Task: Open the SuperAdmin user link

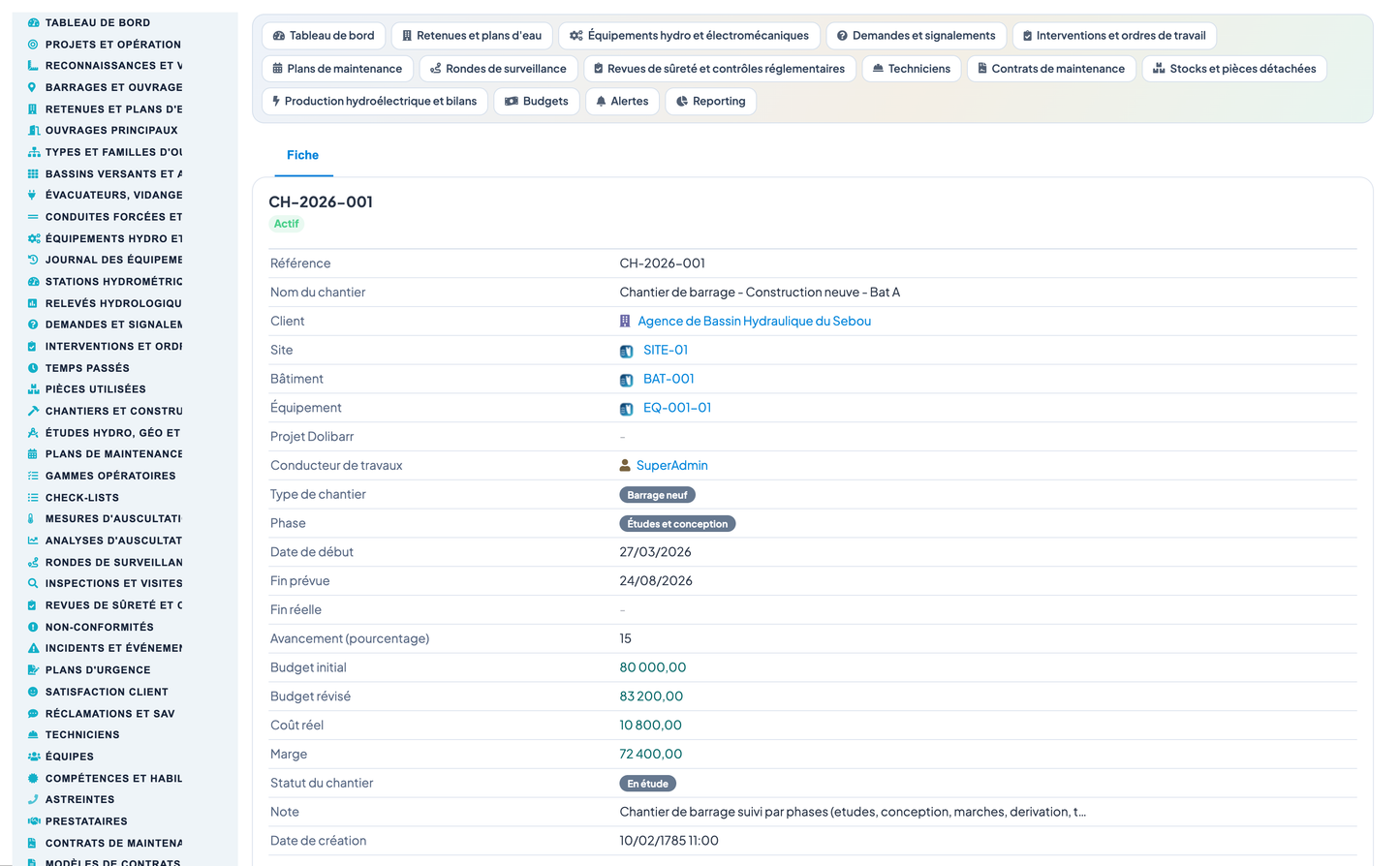Action: coord(671,465)
